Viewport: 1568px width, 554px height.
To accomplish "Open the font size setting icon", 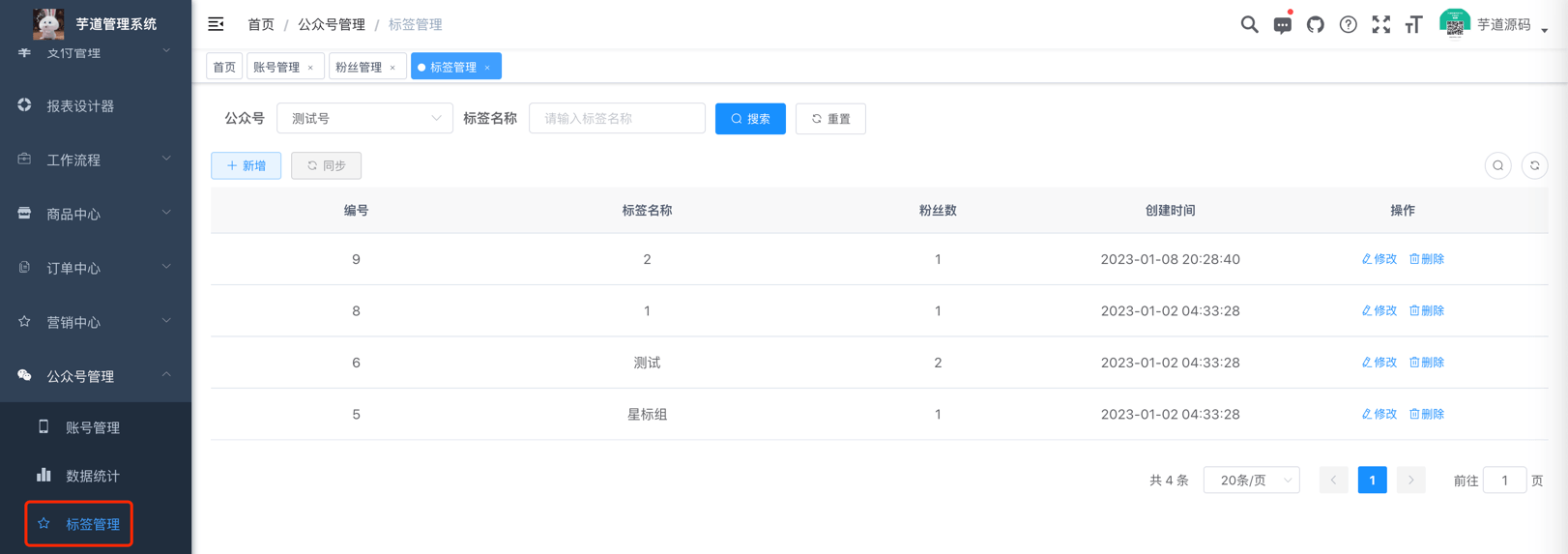I will [1413, 25].
